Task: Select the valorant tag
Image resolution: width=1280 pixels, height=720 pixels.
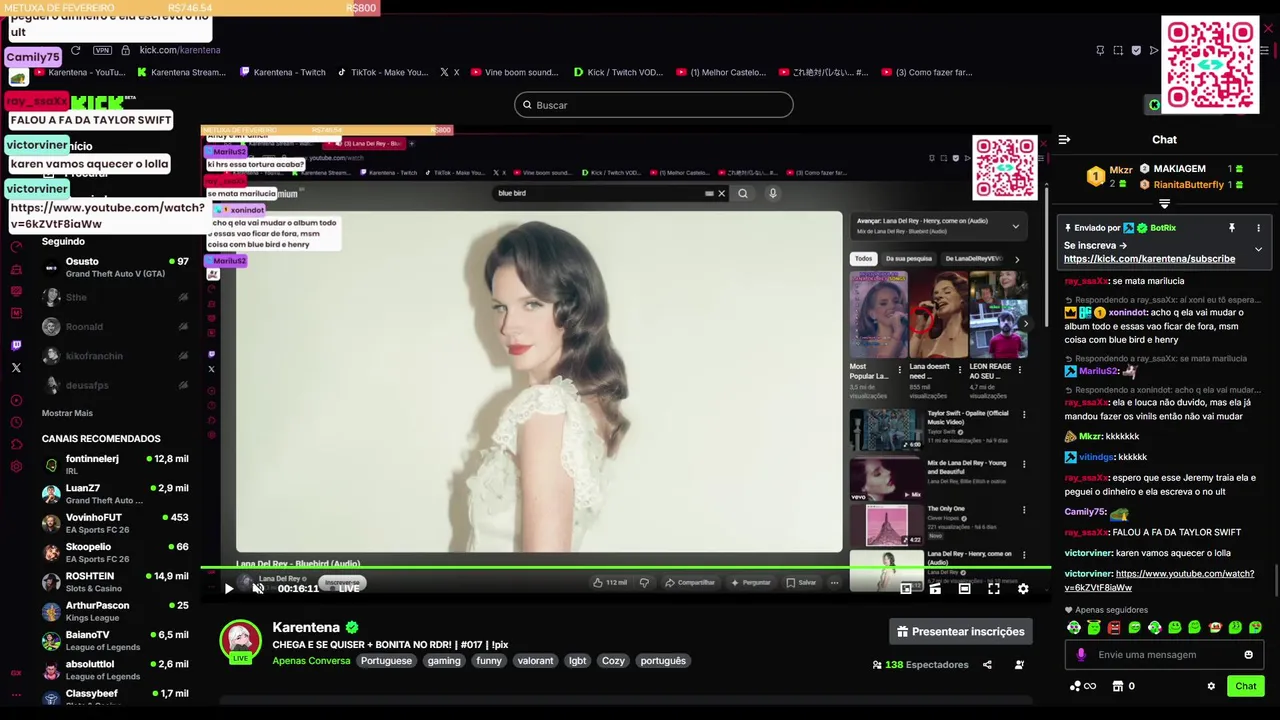Action: (x=535, y=661)
